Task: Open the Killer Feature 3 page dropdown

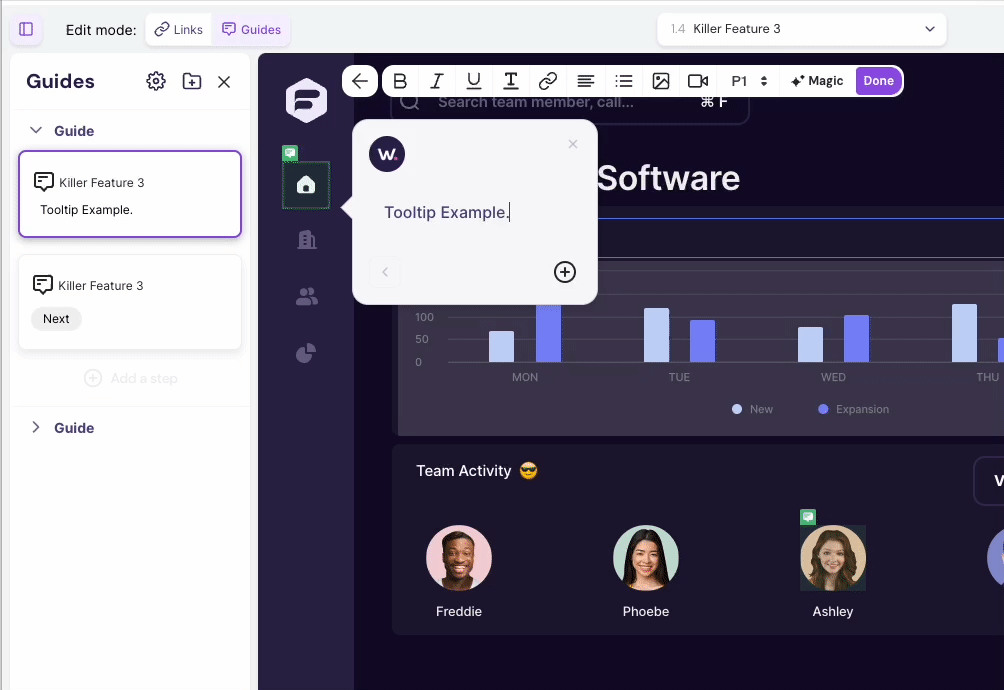Action: coord(802,29)
